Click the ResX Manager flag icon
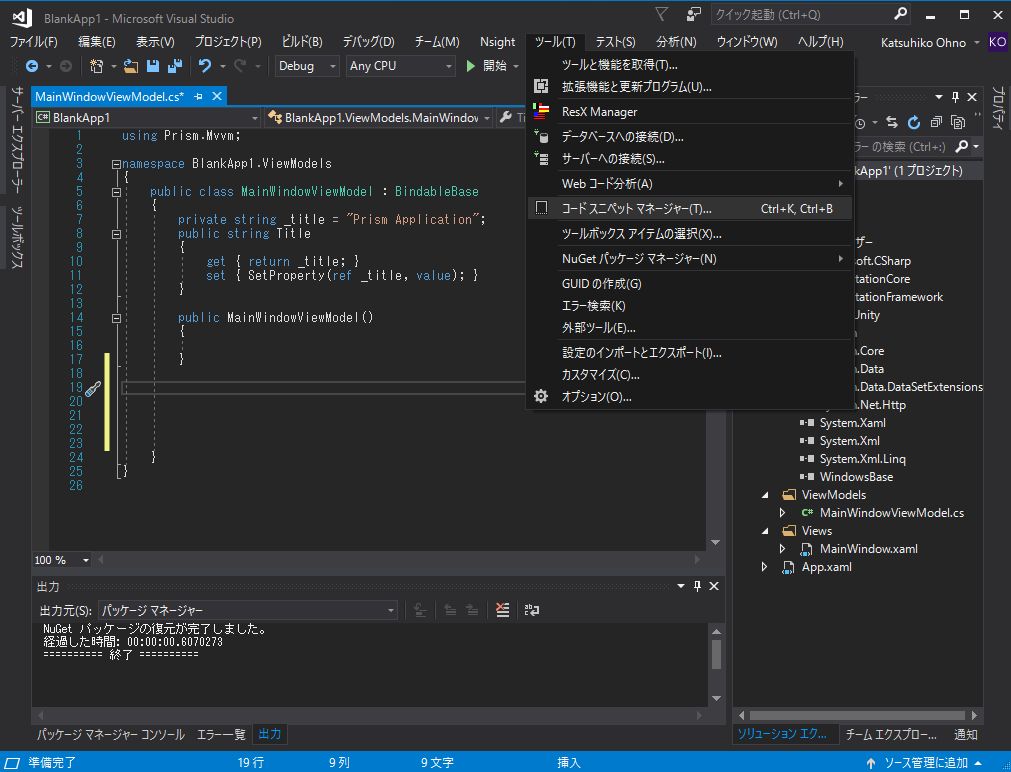 [541, 112]
